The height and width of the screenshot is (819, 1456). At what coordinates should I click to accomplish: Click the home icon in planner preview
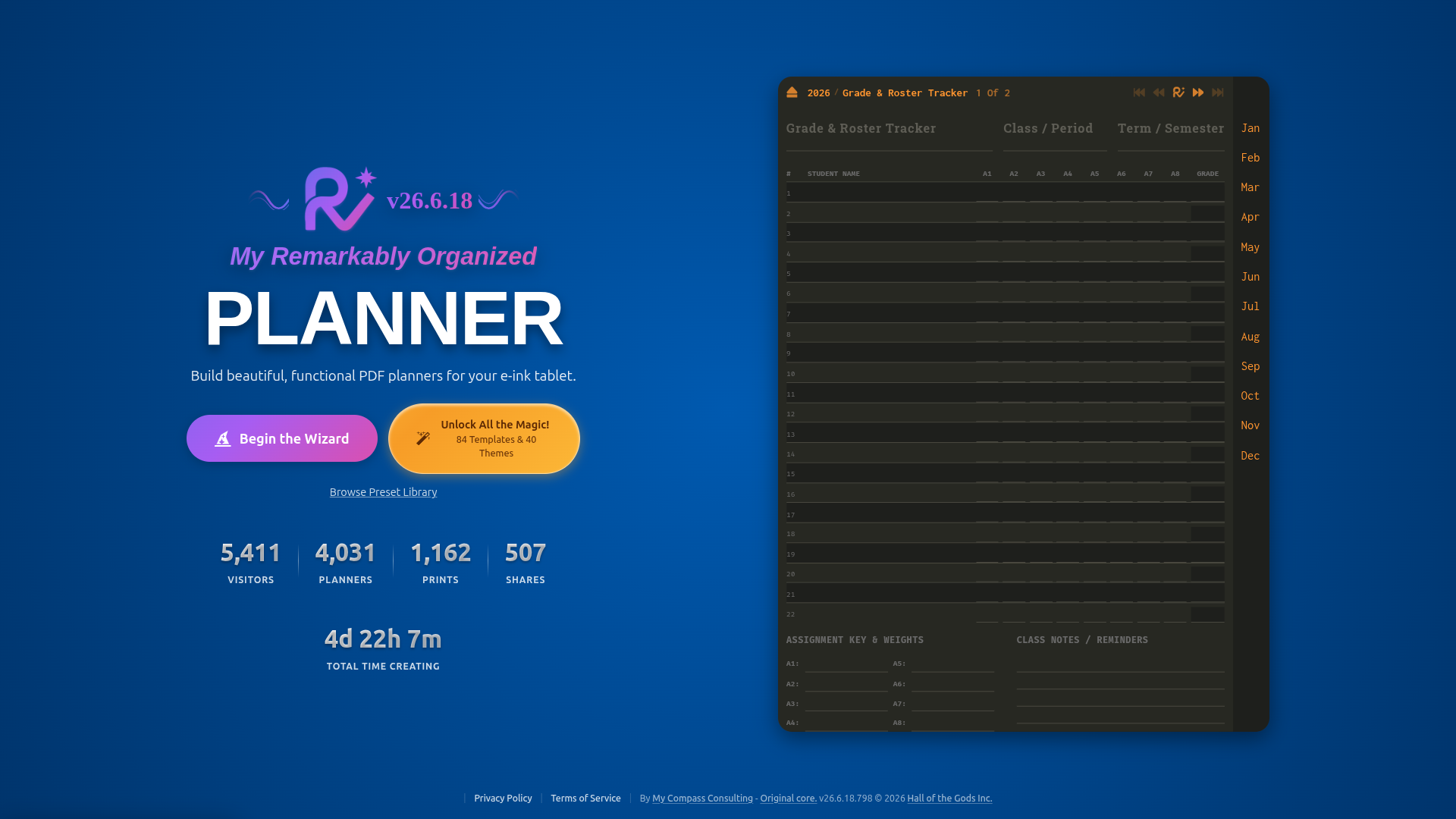[x=792, y=93]
